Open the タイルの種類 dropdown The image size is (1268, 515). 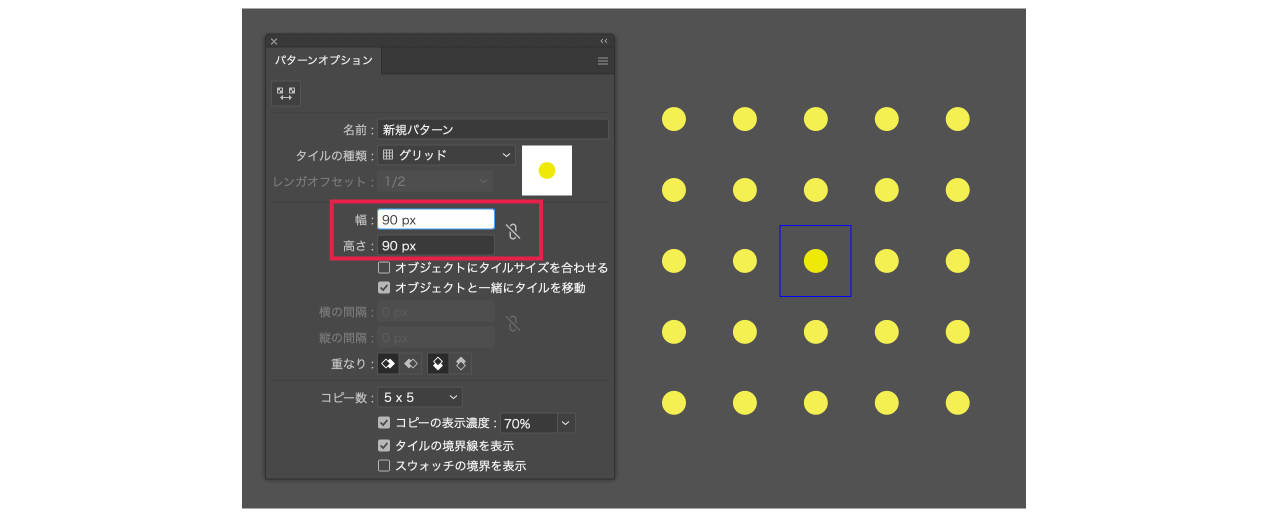click(446, 156)
